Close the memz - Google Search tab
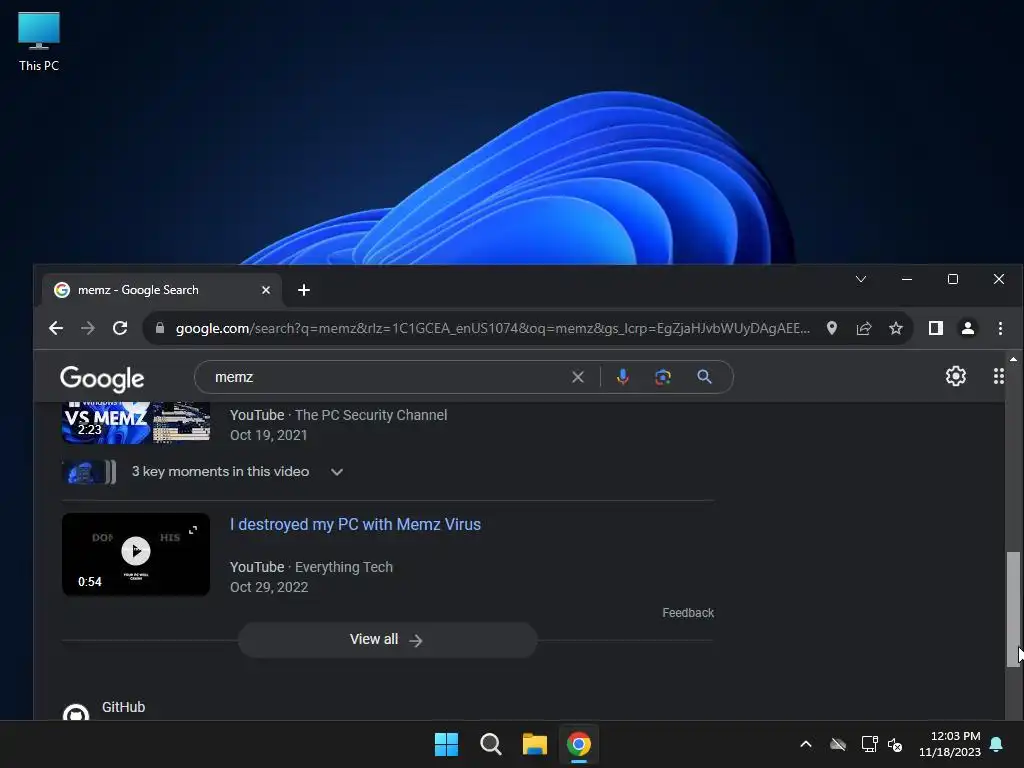 point(266,290)
